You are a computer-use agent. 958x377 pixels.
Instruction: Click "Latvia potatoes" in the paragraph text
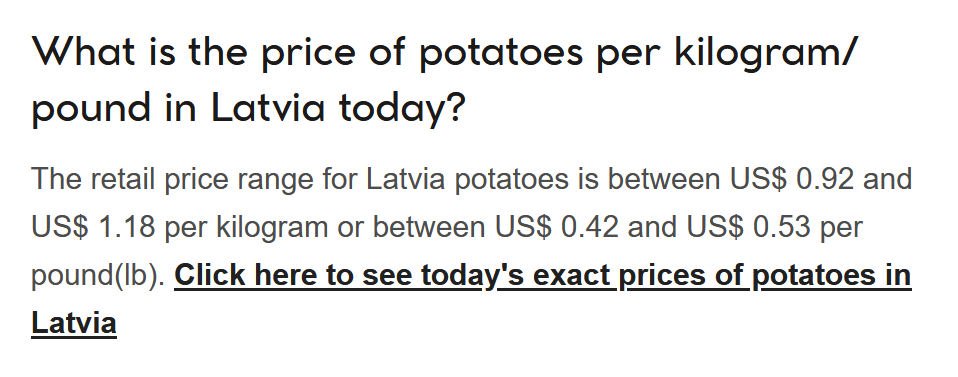(x=467, y=179)
